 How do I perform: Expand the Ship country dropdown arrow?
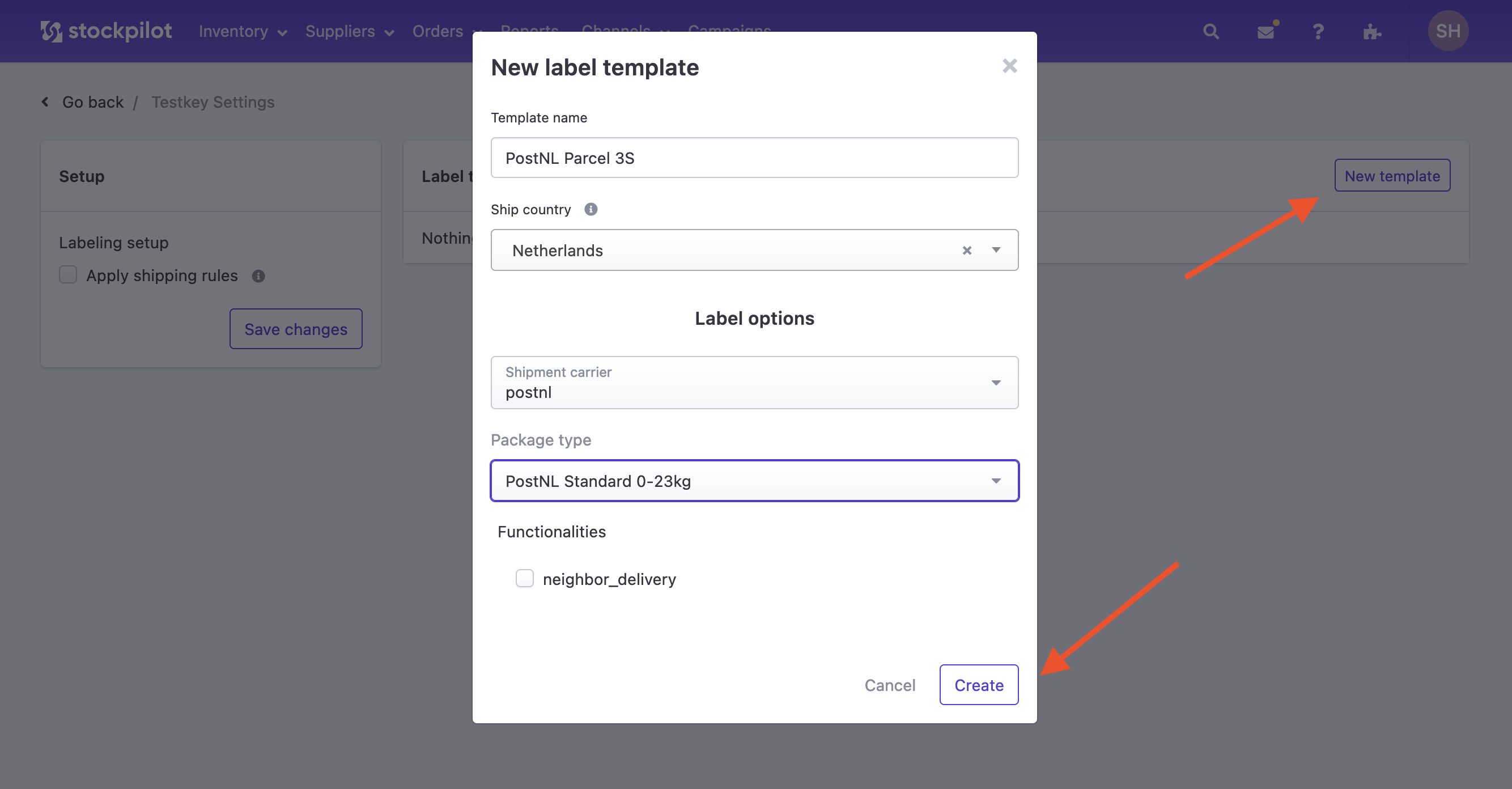pyautogui.click(x=996, y=250)
